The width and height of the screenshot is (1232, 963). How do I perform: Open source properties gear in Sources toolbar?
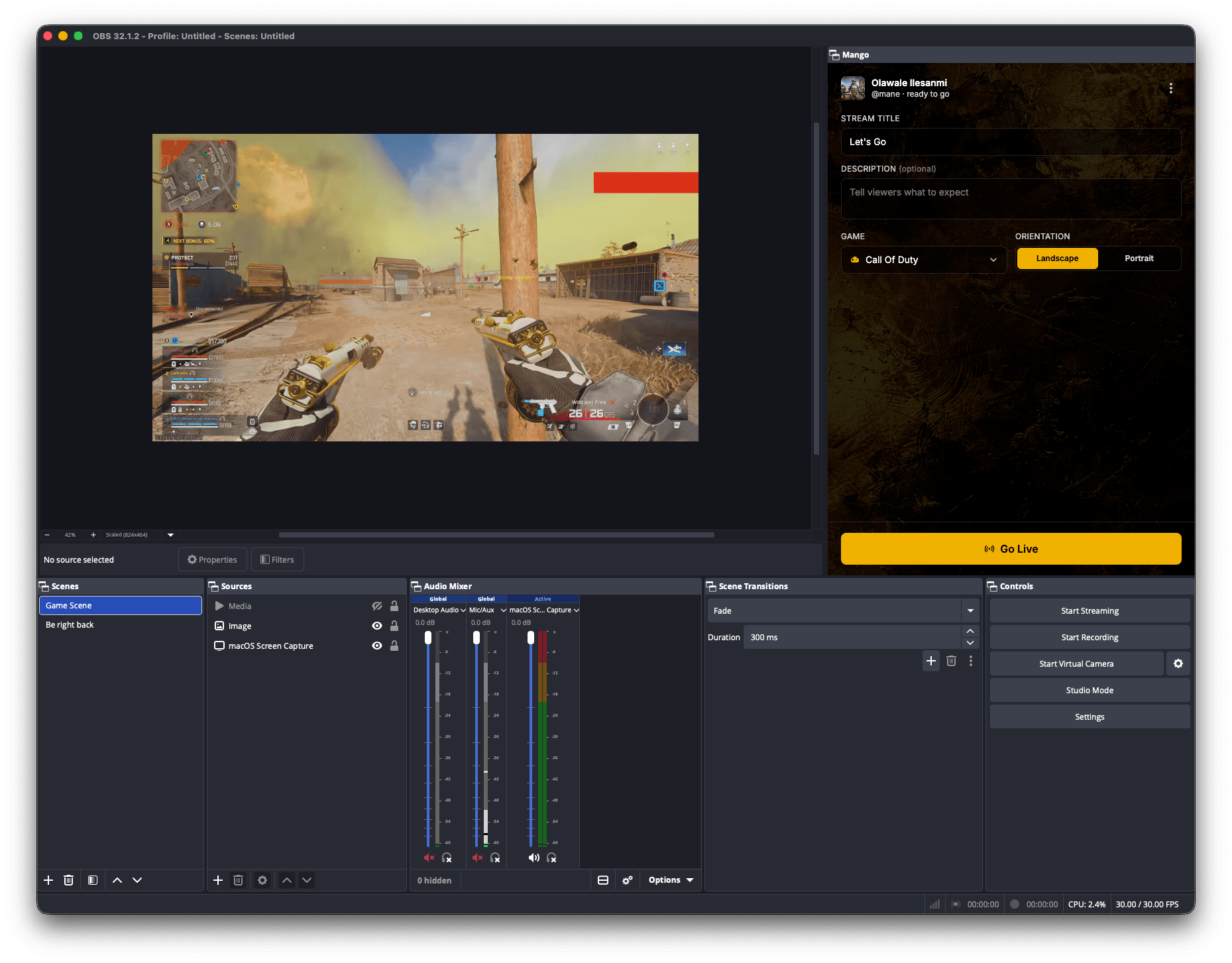[262, 880]
